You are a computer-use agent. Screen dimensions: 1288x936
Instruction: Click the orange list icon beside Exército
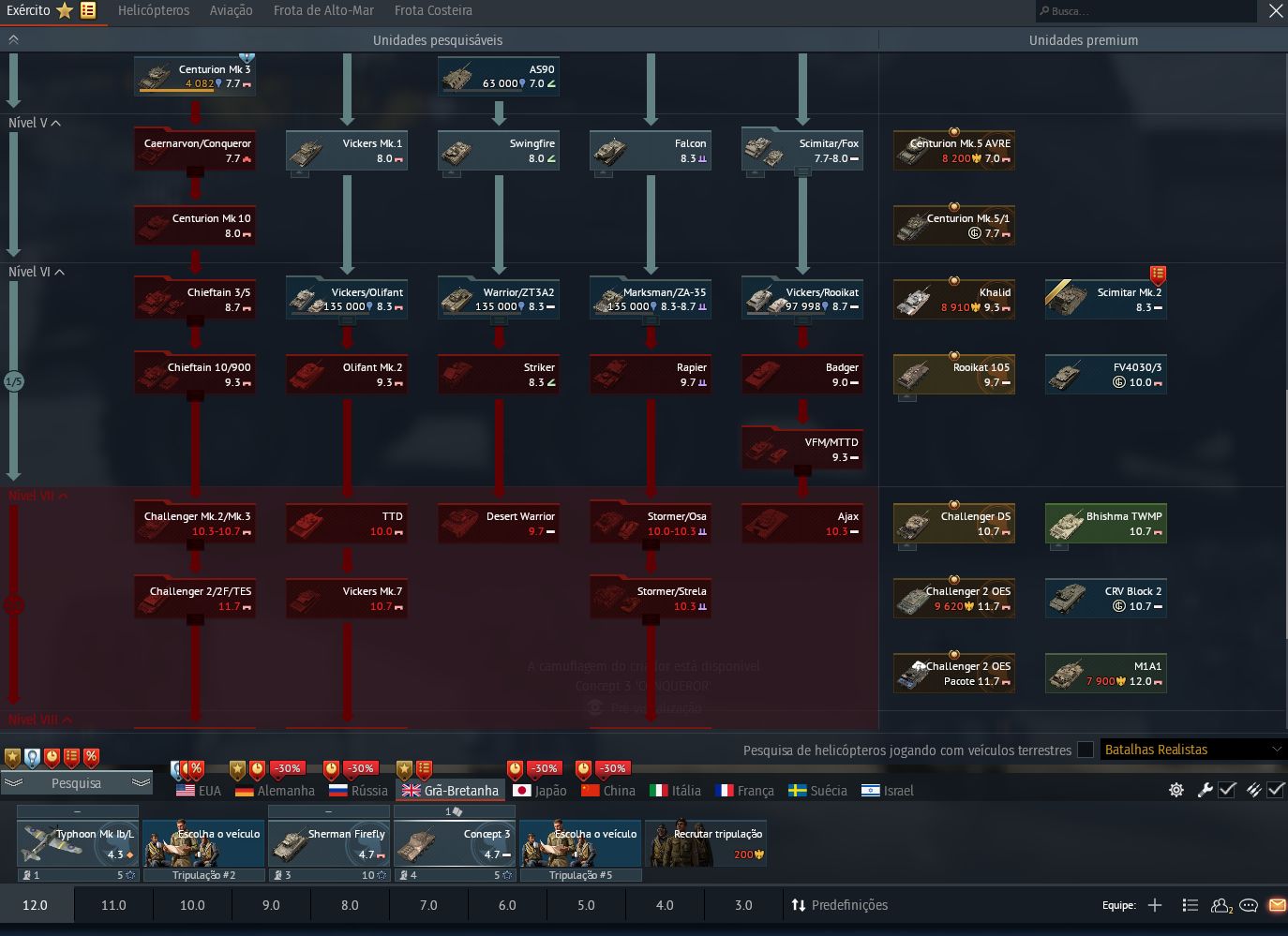tap(88, 10)
